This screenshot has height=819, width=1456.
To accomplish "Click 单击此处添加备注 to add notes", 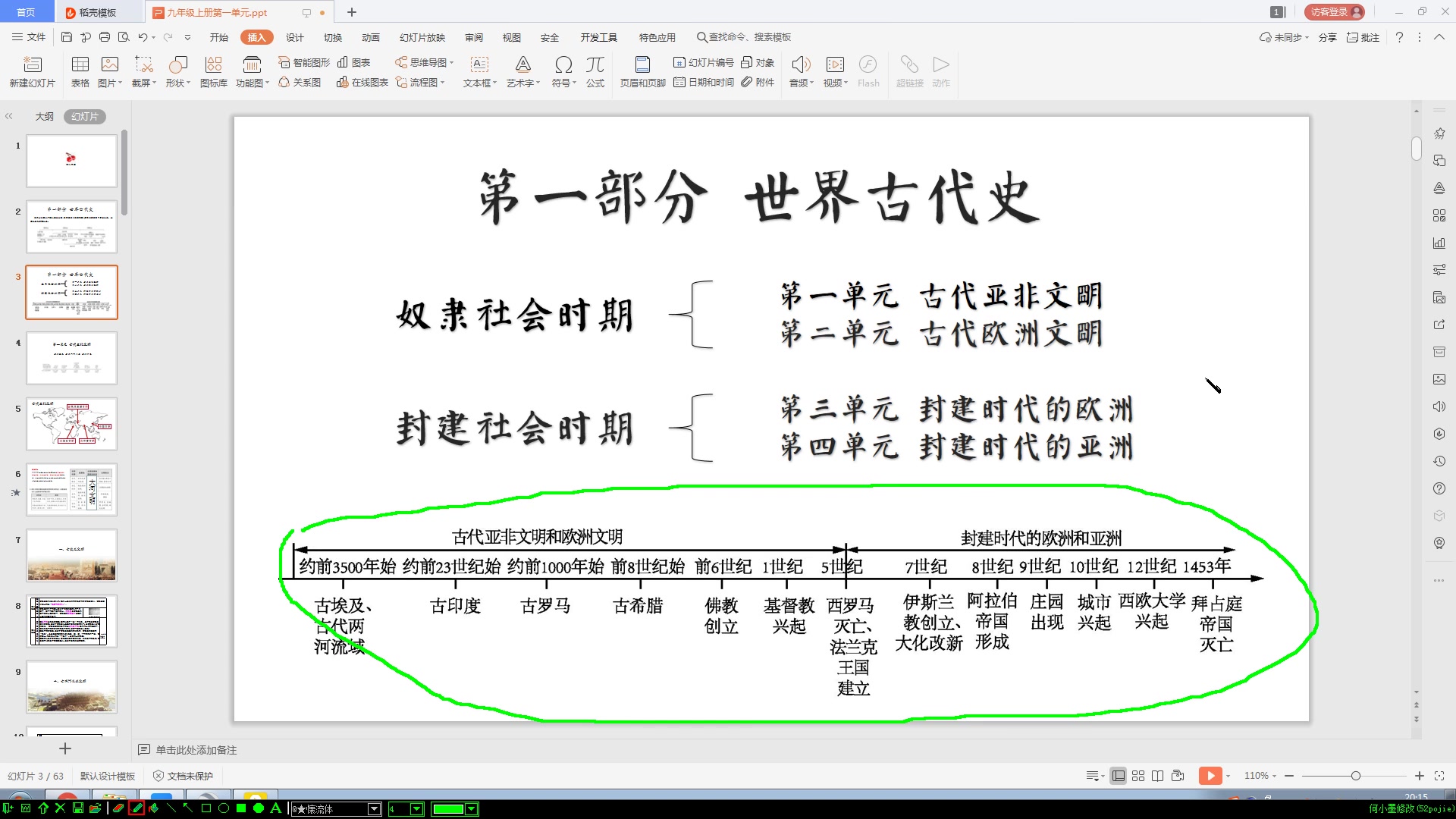I will pos(196,750).
